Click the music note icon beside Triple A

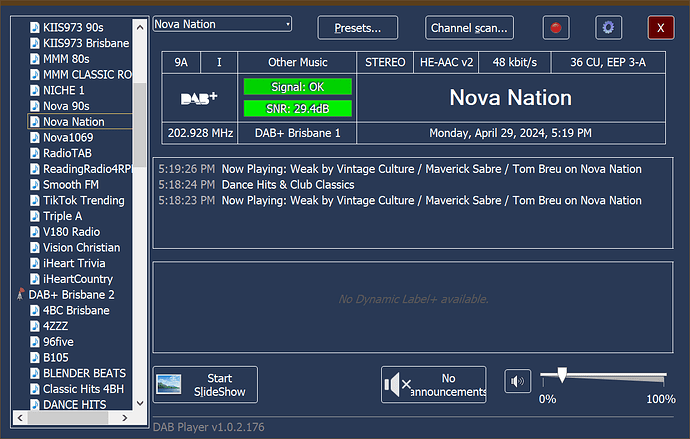coord(35,216)
